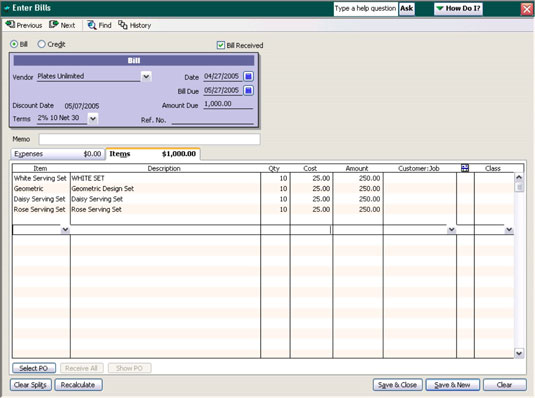
Task: Click the Ref. No. field
Action: [213, 120]
